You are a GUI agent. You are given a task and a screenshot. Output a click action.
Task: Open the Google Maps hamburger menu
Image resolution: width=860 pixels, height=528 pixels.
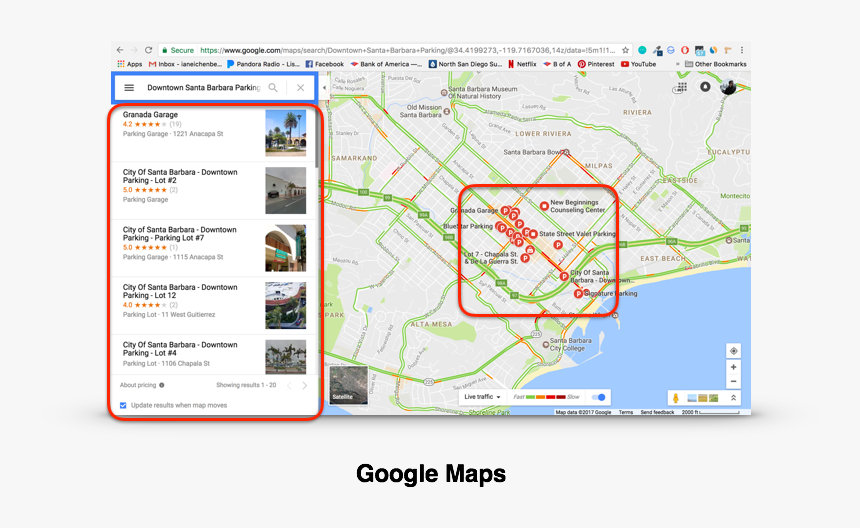(x=129, y=88)
